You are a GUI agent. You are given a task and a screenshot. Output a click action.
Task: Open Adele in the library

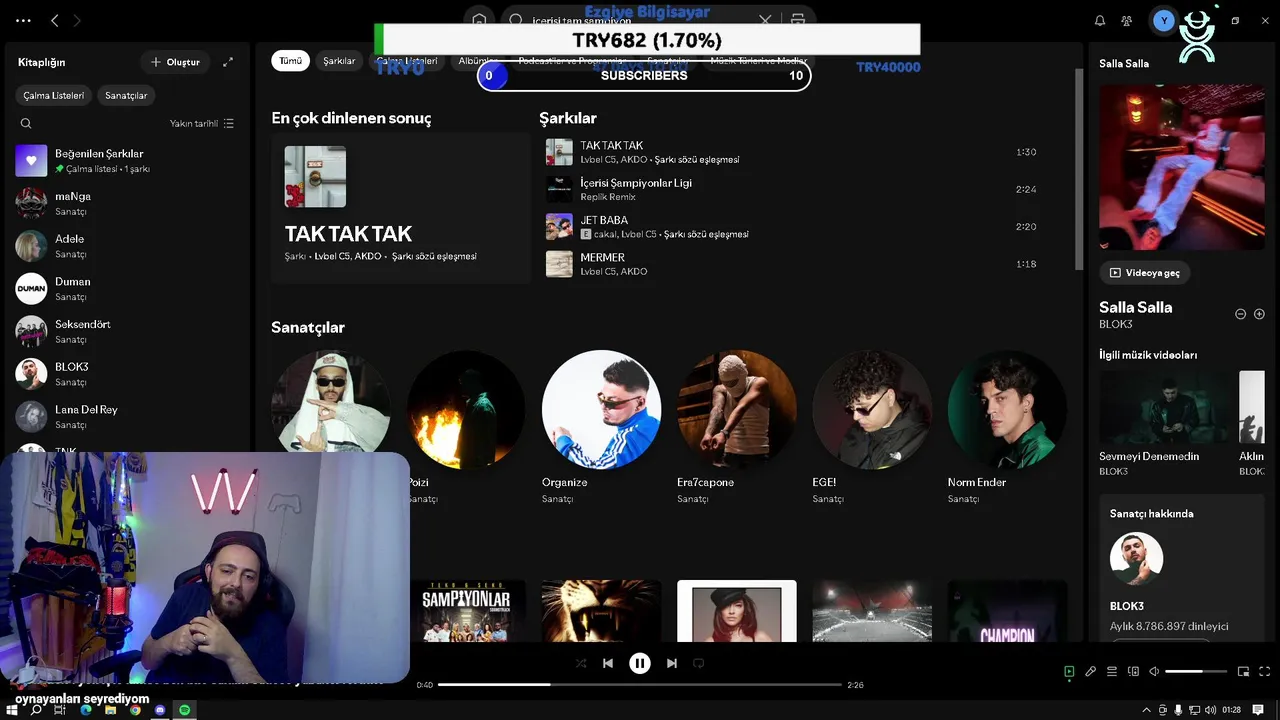click(x=127, y=246)
